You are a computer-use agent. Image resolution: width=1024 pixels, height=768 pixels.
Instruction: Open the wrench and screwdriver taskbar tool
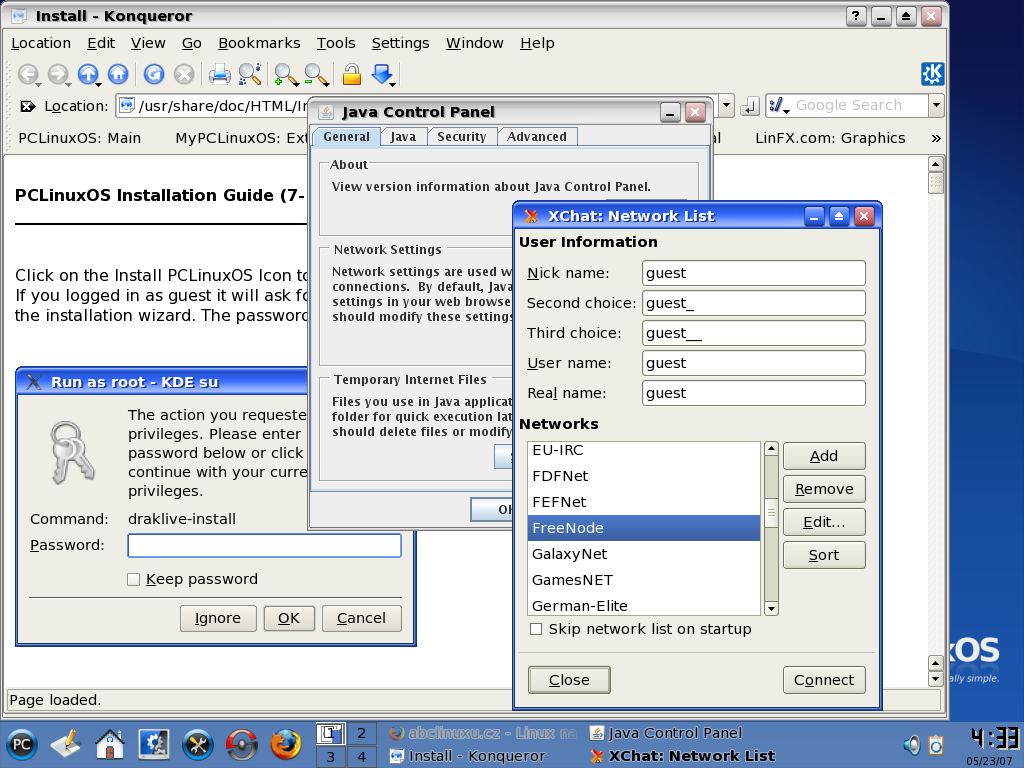tap(197, 744)
